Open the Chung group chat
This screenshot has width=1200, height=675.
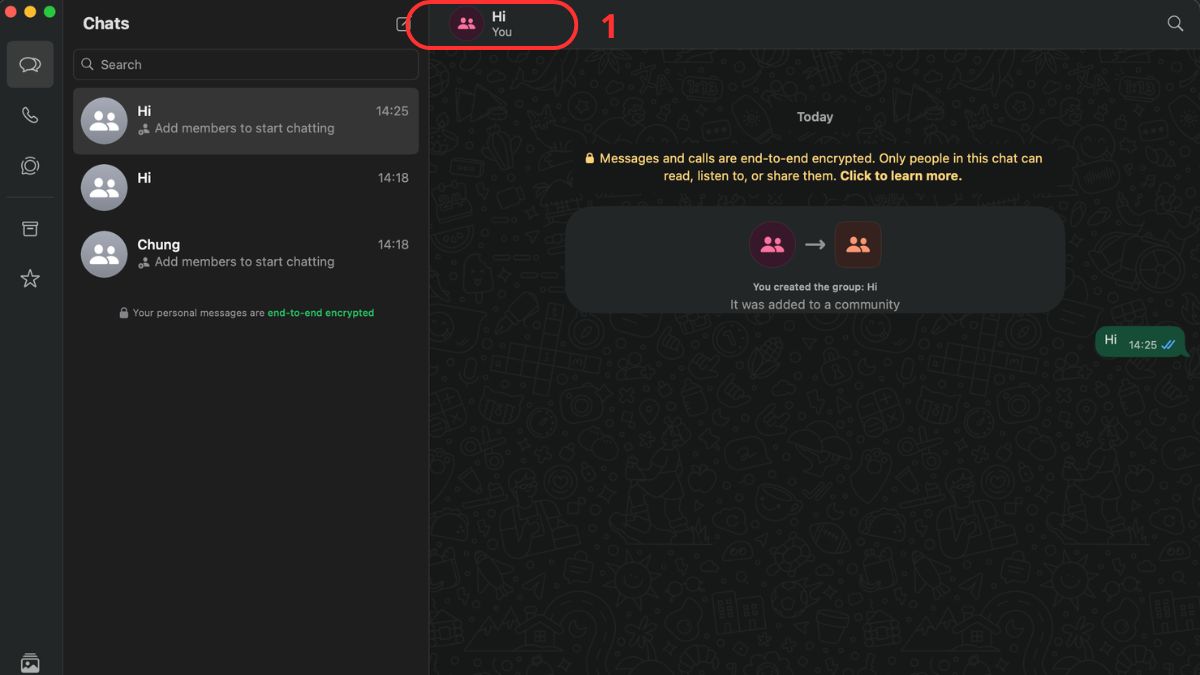(246, 254)
